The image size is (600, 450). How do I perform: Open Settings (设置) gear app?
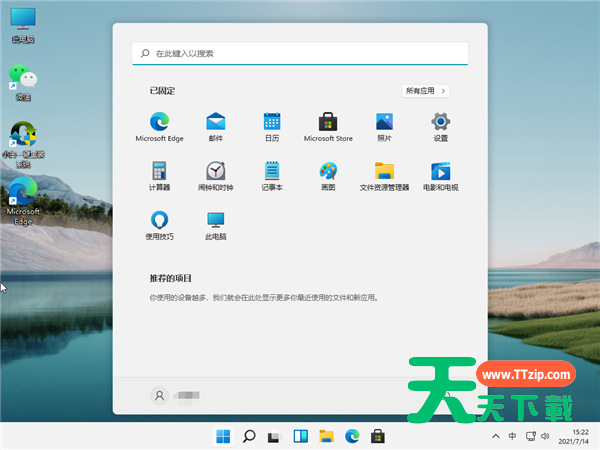[x=441, y=127]
